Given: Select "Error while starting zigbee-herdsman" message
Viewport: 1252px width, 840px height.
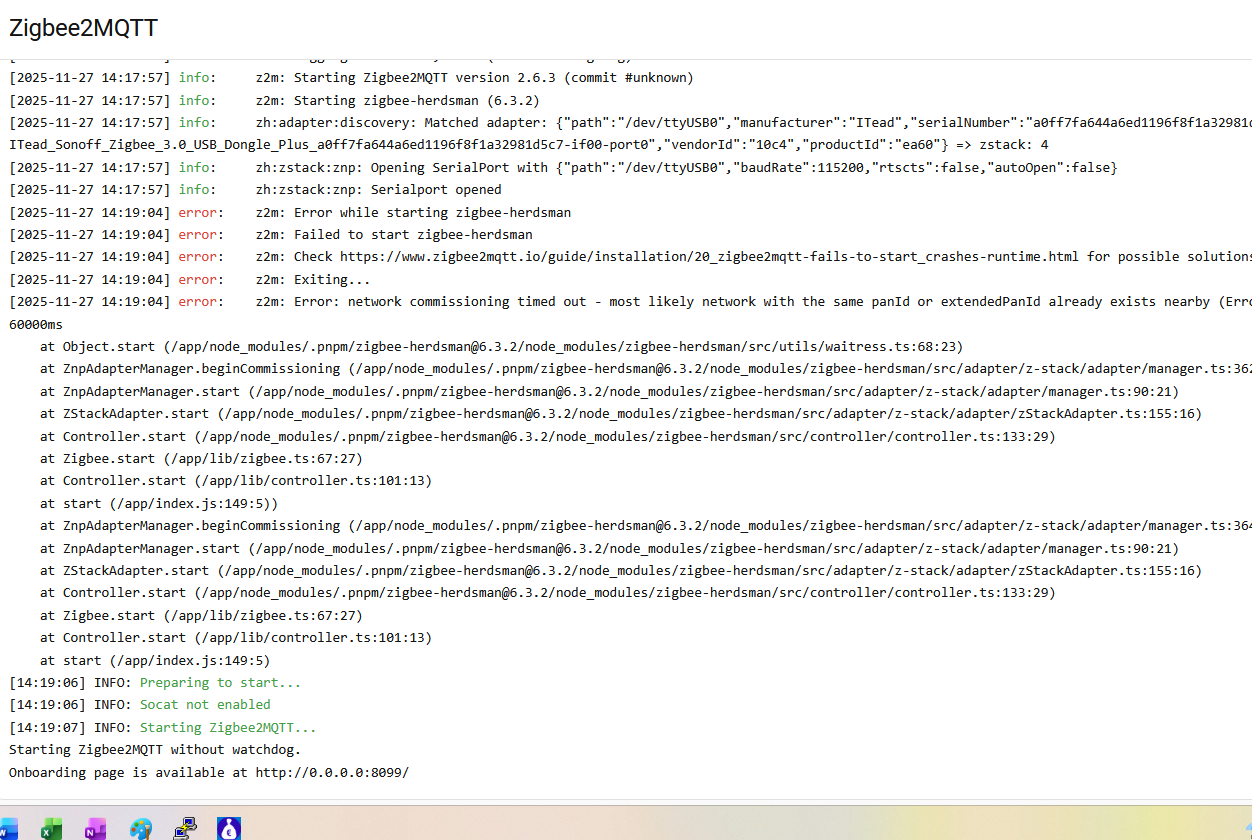Looking at the screenshot, I should [x=432, y=213].
